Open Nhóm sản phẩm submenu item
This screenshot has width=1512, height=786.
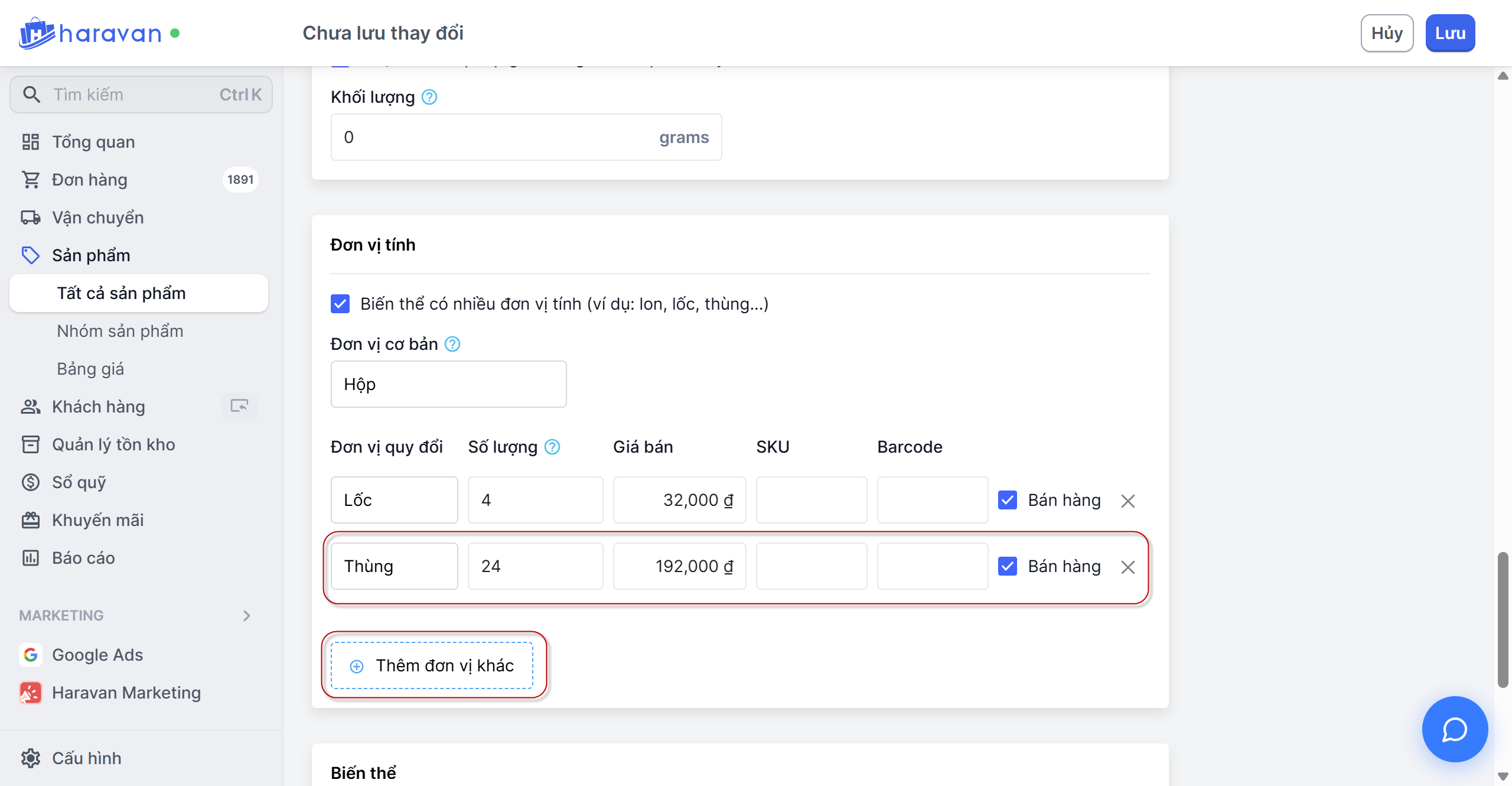tap(120, 331)
